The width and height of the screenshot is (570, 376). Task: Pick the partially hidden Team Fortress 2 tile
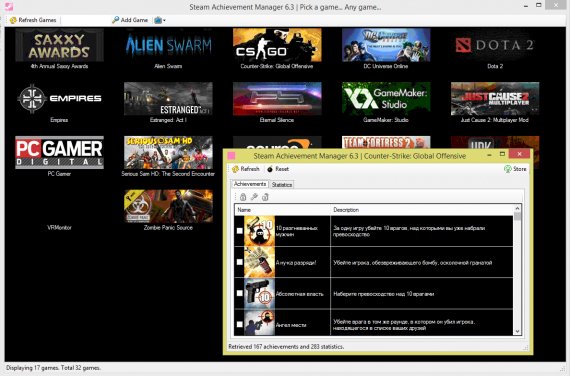(x=386, y=142)
